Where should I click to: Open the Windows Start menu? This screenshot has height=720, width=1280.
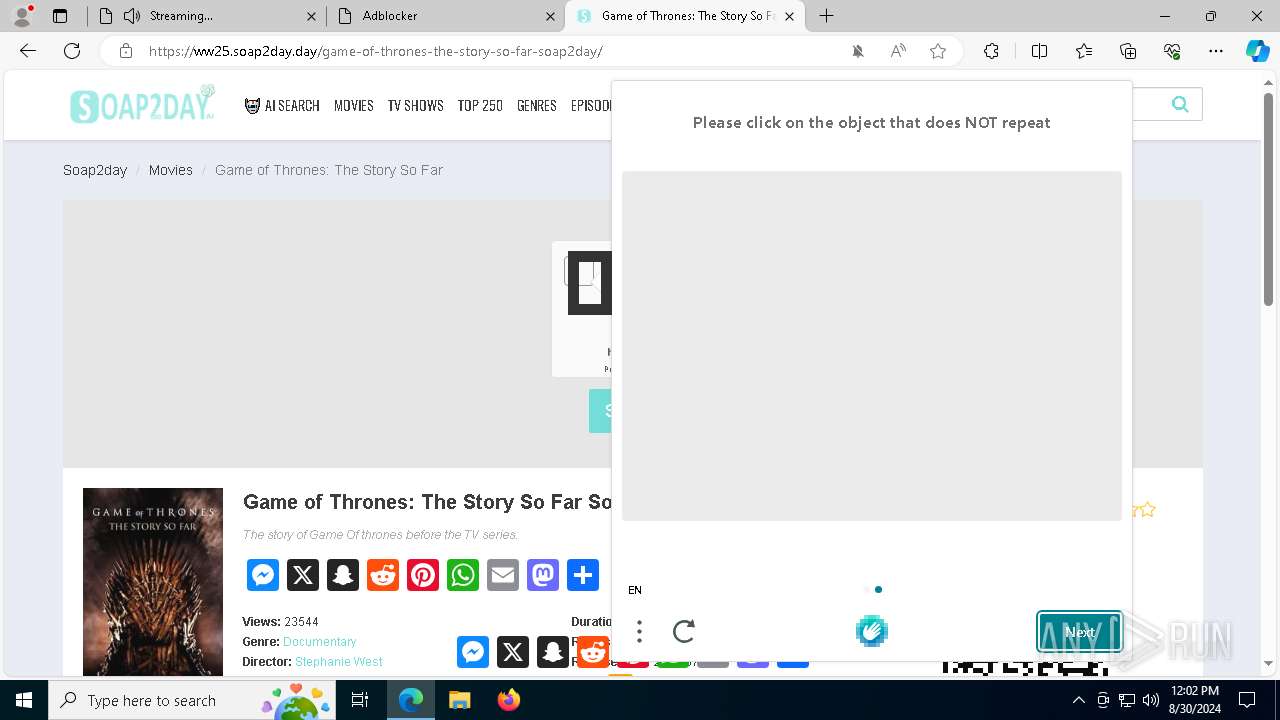(24, 700)
